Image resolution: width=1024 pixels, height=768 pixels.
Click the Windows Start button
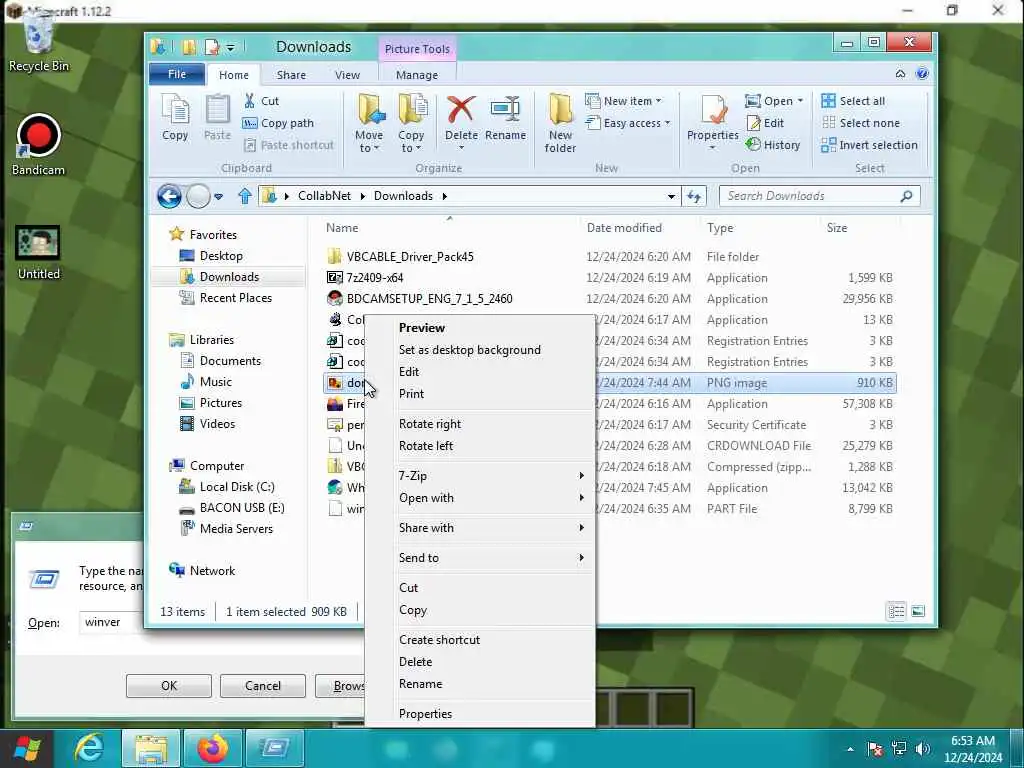pyautogui.click(x=26, y=748)
